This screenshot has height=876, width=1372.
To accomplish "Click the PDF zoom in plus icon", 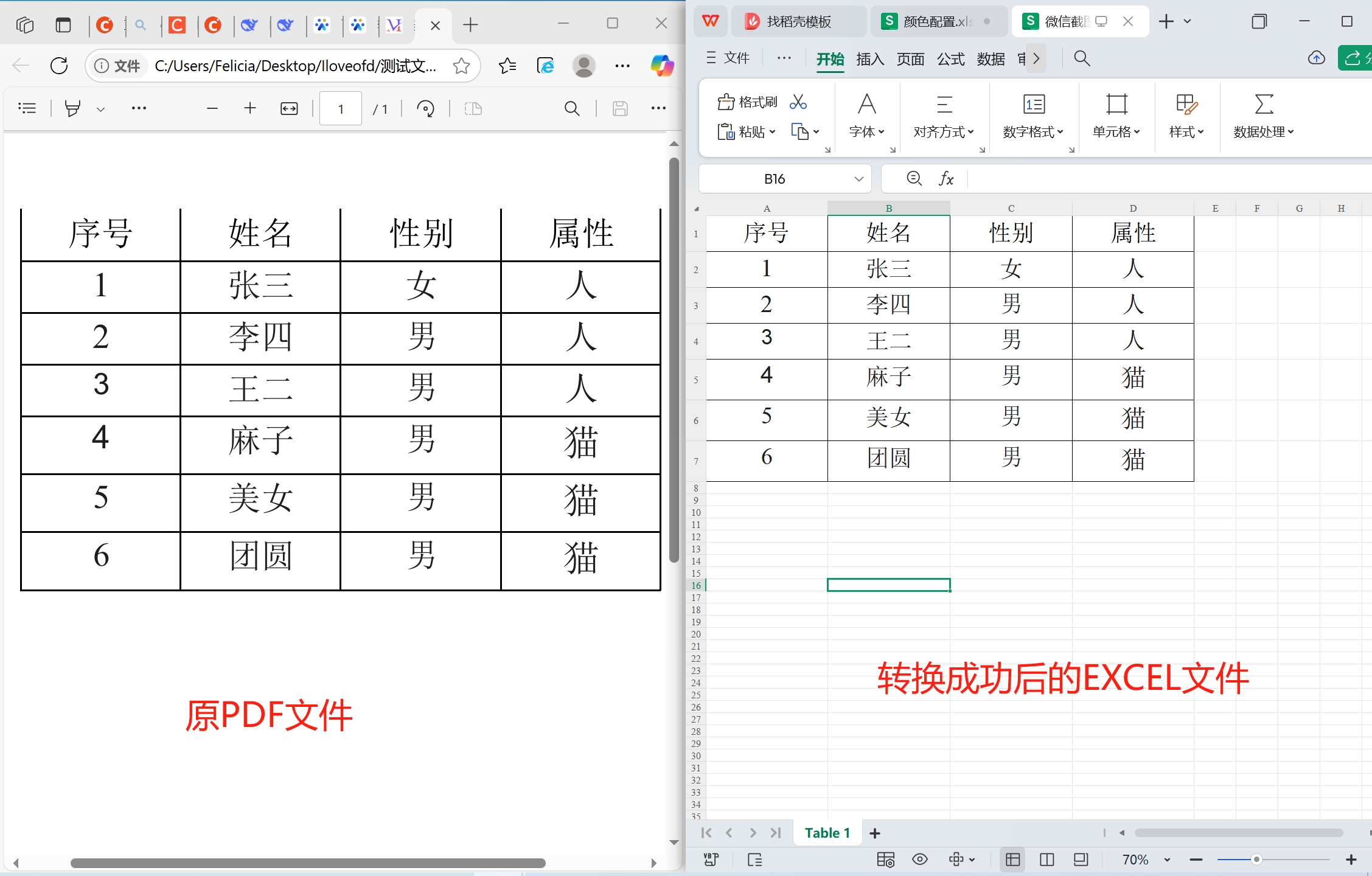I will (x=250, y=109).
